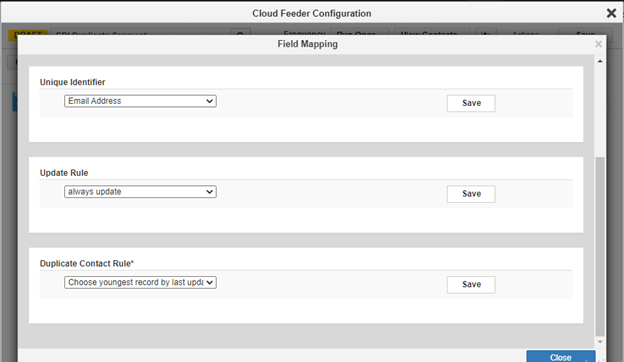Close the Cloud Feeder Configuration window
Viewport: 624px width, 362px height.
click(611, 13)
